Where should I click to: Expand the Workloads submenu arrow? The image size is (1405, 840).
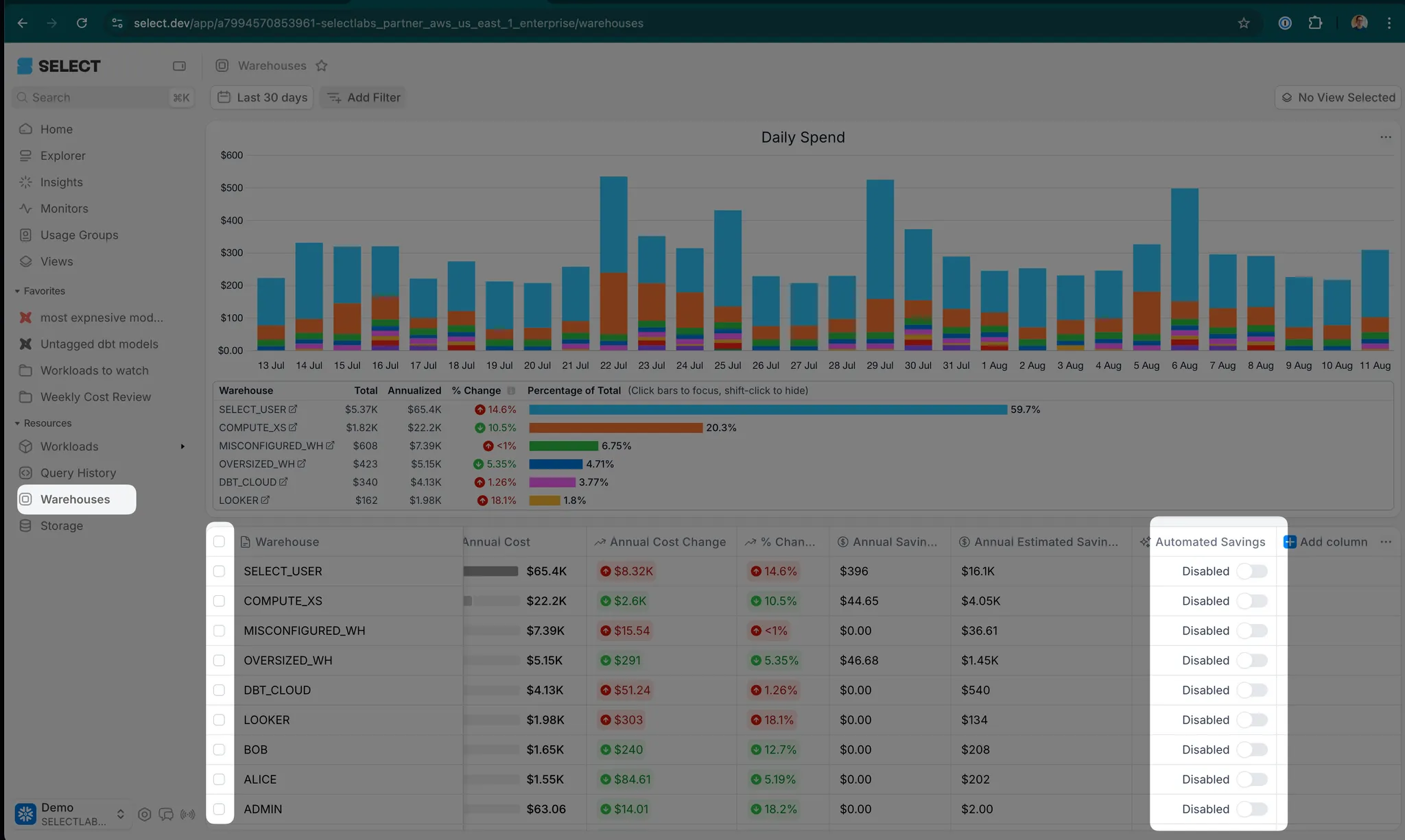point(182,446)
